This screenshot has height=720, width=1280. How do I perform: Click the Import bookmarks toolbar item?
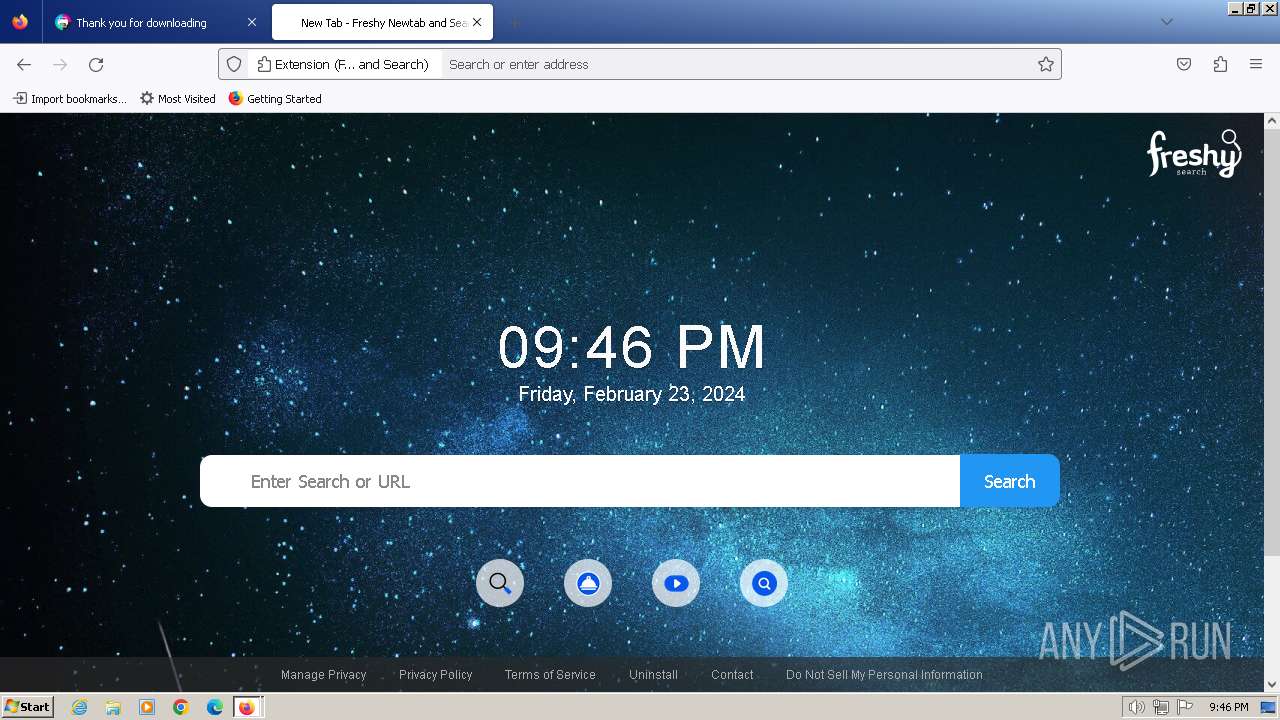(x=69, y=99)
